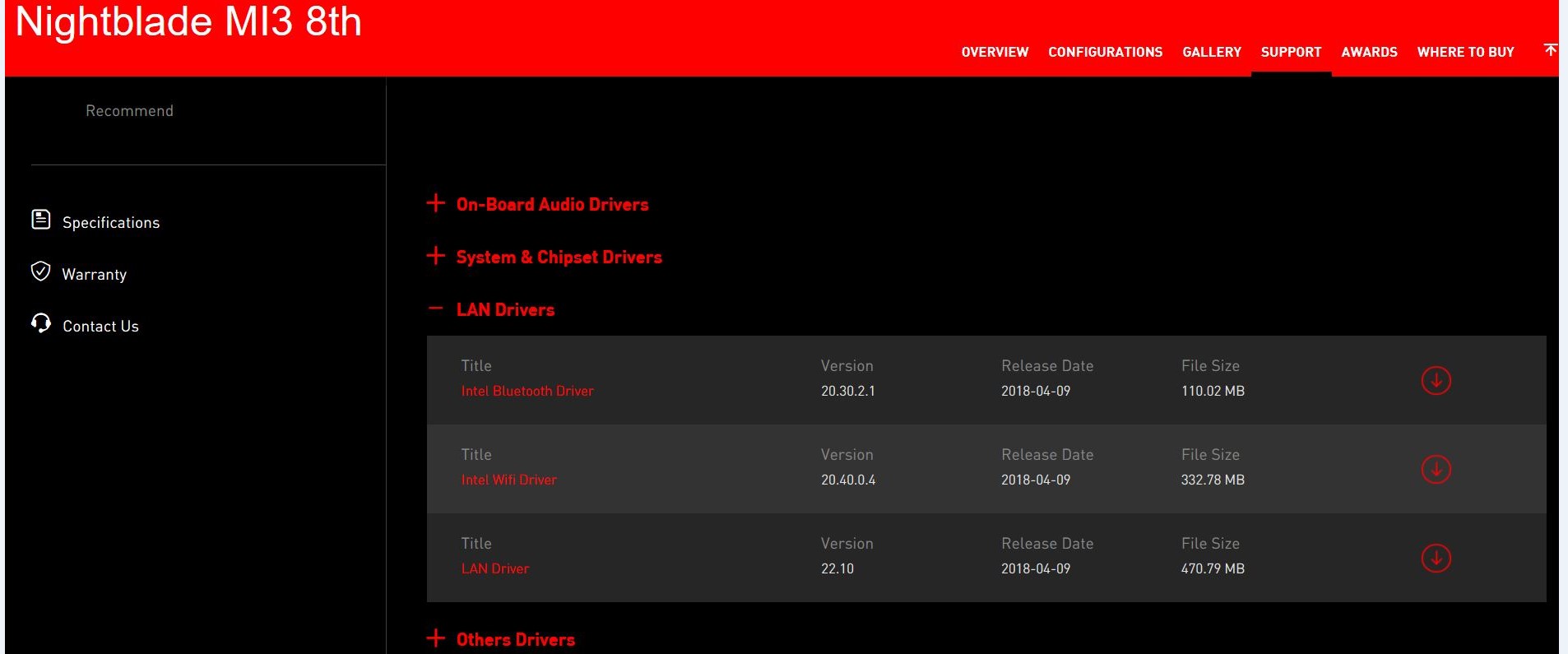
Task: Download the Intel Bluetooth Driver via arrow icon
Action: tap(1436, 380)
